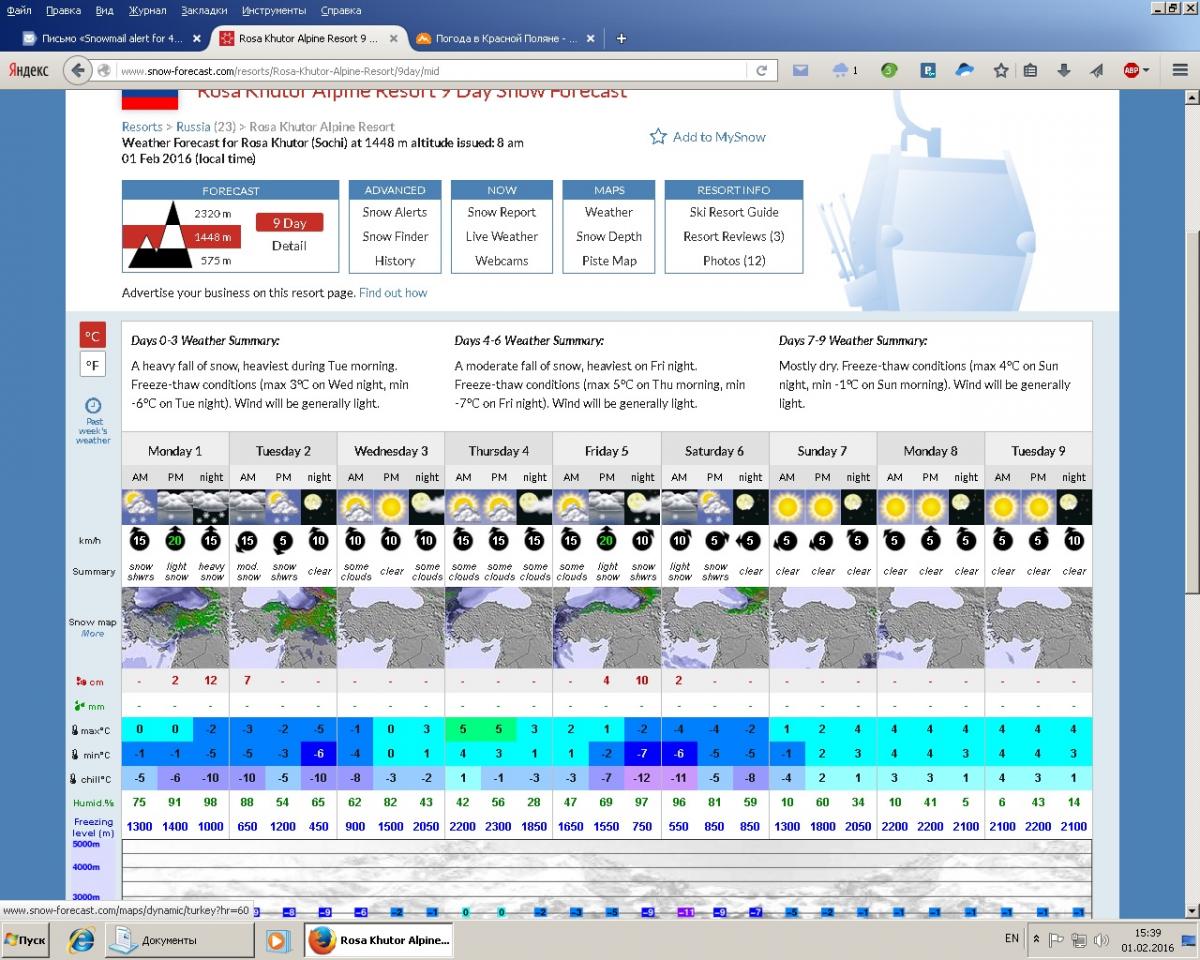Screen dimensions: 1200x960
Task: Show hidden tray icons arrow
Action: click(x=1037, y=940)
